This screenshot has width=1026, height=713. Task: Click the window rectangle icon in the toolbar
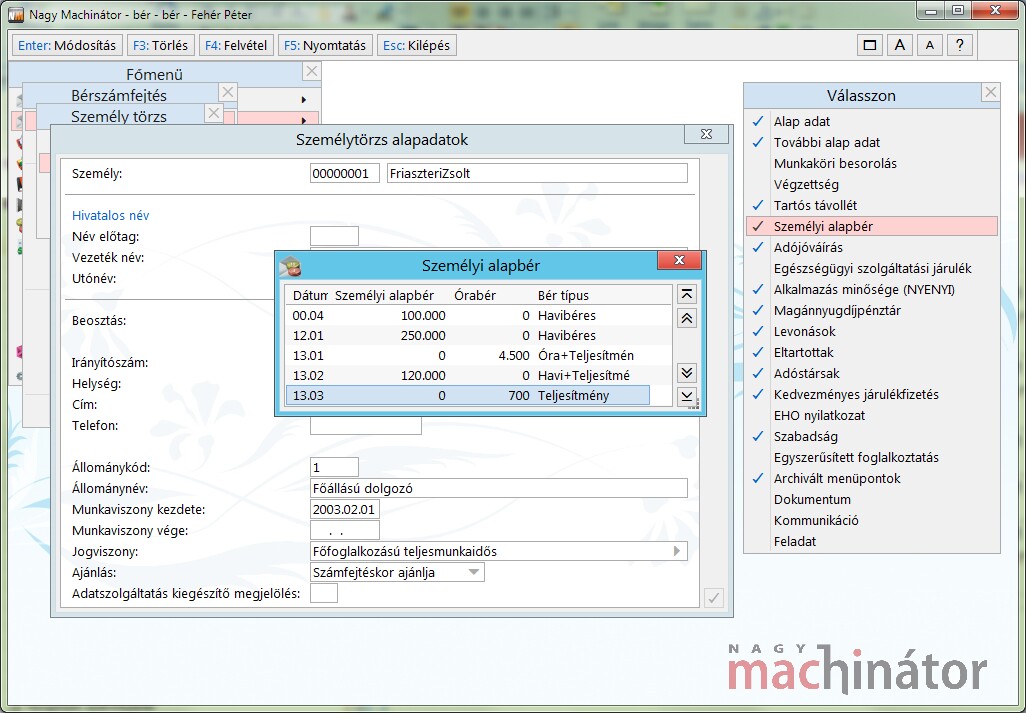click(x=870, y=45)
